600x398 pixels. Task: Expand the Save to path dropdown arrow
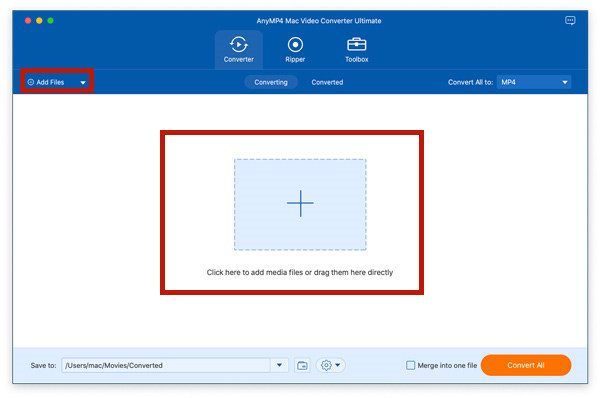pos(279,365)
